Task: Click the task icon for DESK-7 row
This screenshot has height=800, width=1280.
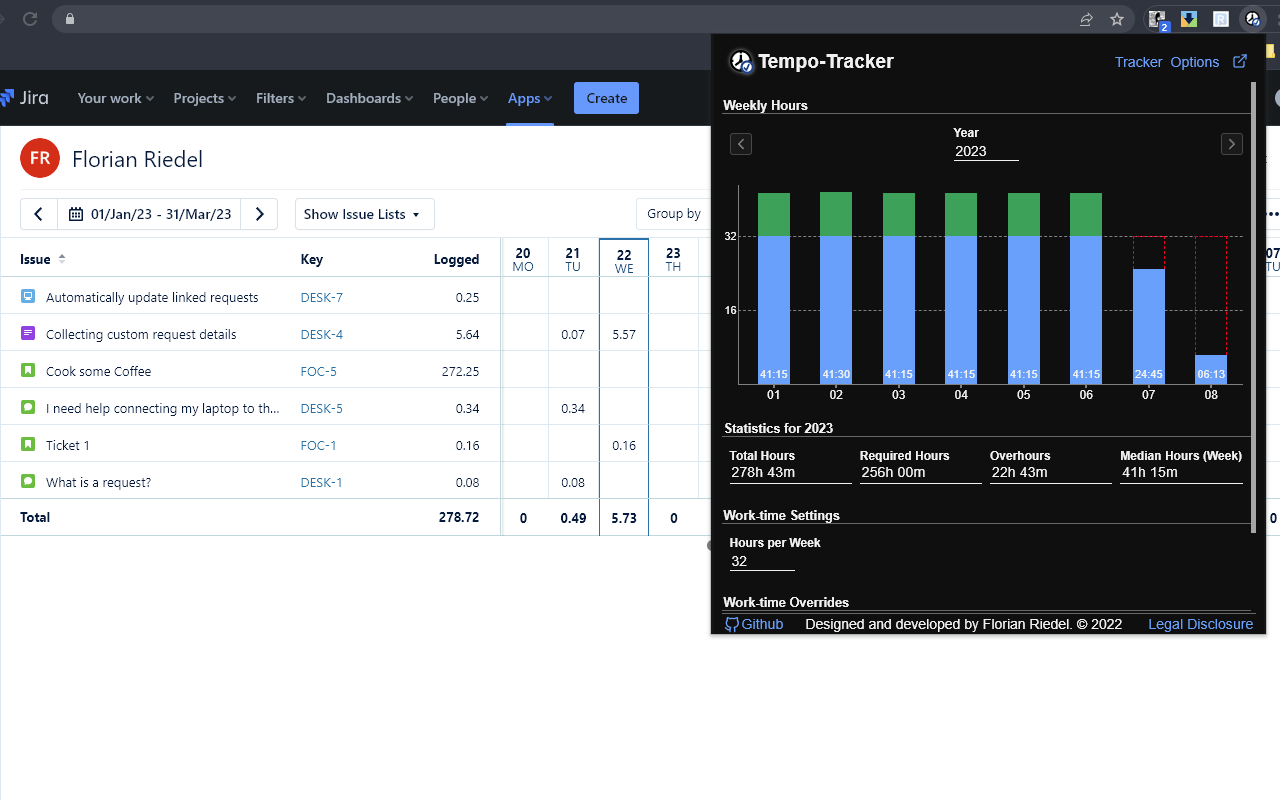Action: (28, 297)
